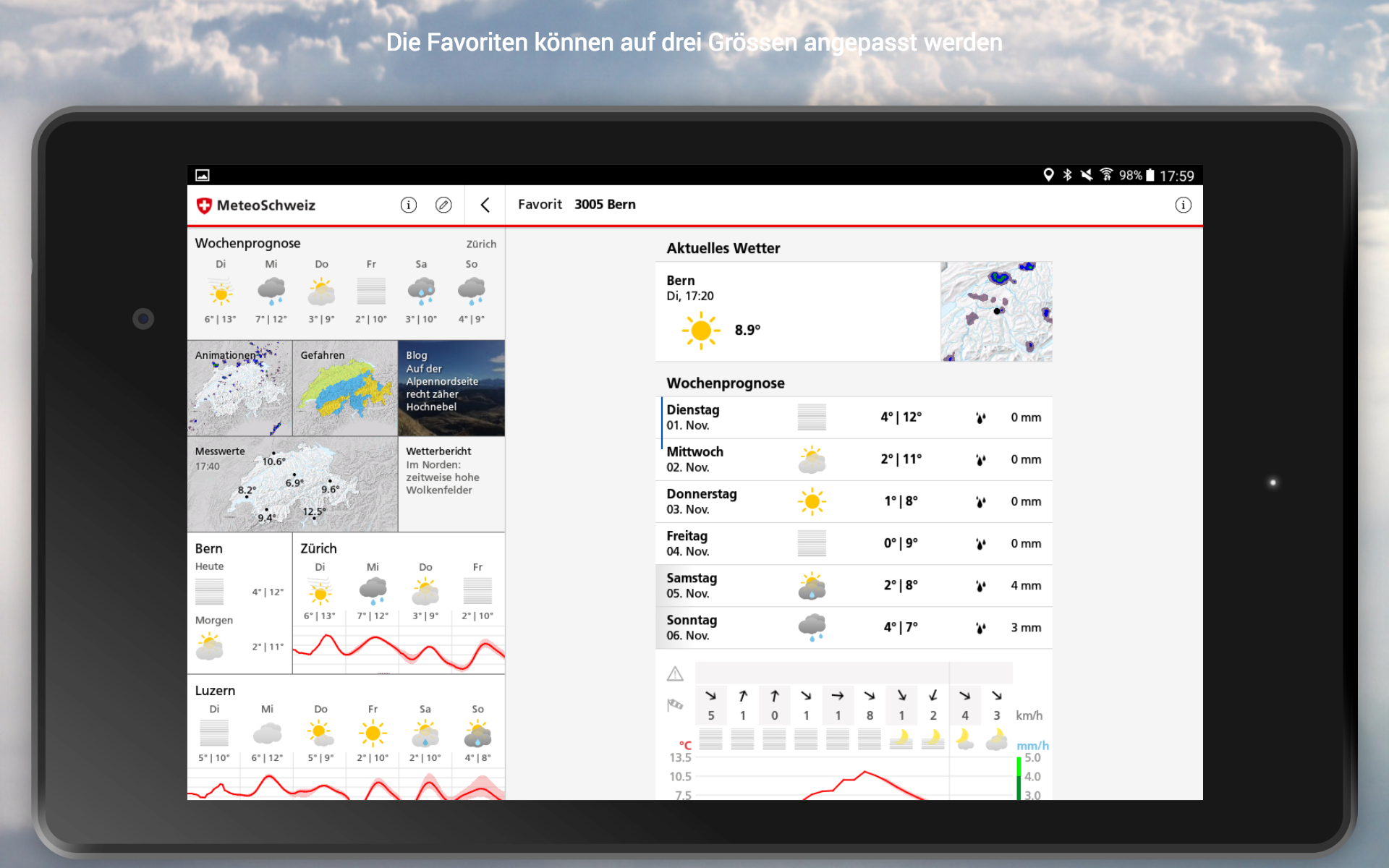Tap the sun icon for current Bern weather
This screenshot has width=1389, height=868.
(700, 331)
